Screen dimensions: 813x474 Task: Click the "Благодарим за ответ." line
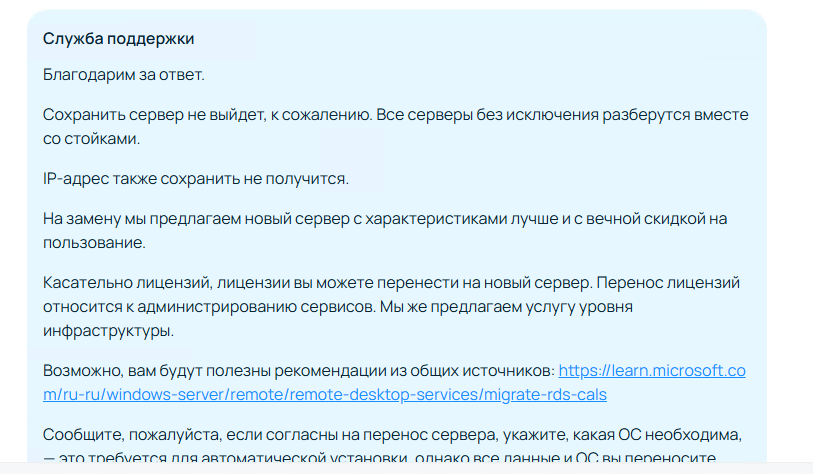(124, 75)
